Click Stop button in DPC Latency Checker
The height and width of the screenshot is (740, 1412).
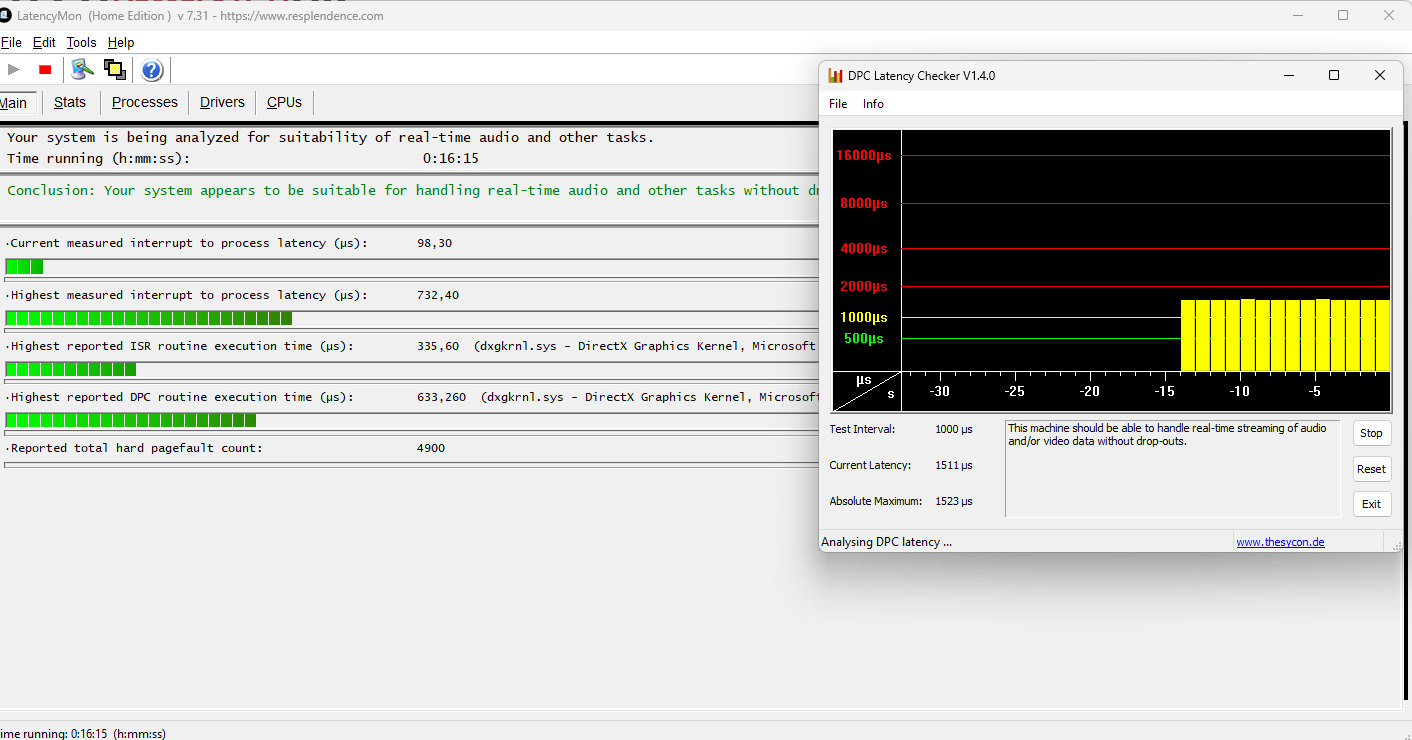[x=1371, y=433]
